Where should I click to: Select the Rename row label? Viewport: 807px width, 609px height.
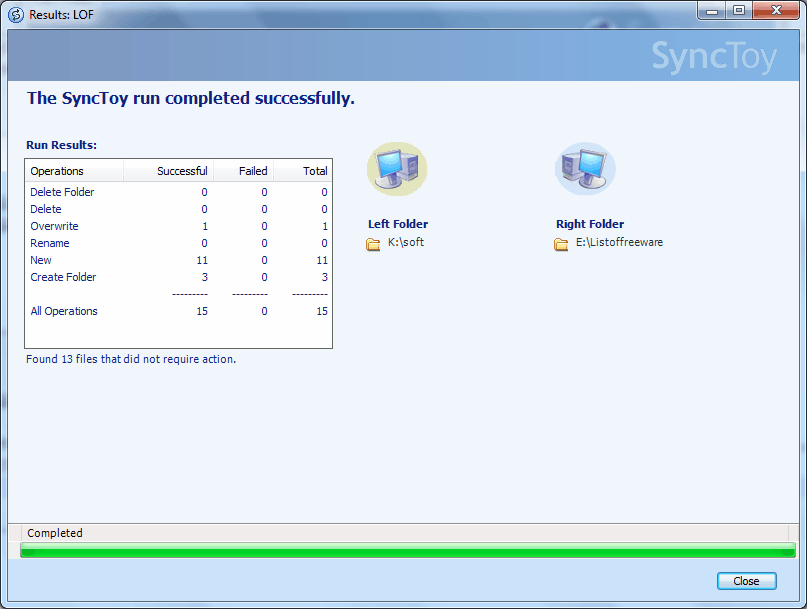(50, 243)
